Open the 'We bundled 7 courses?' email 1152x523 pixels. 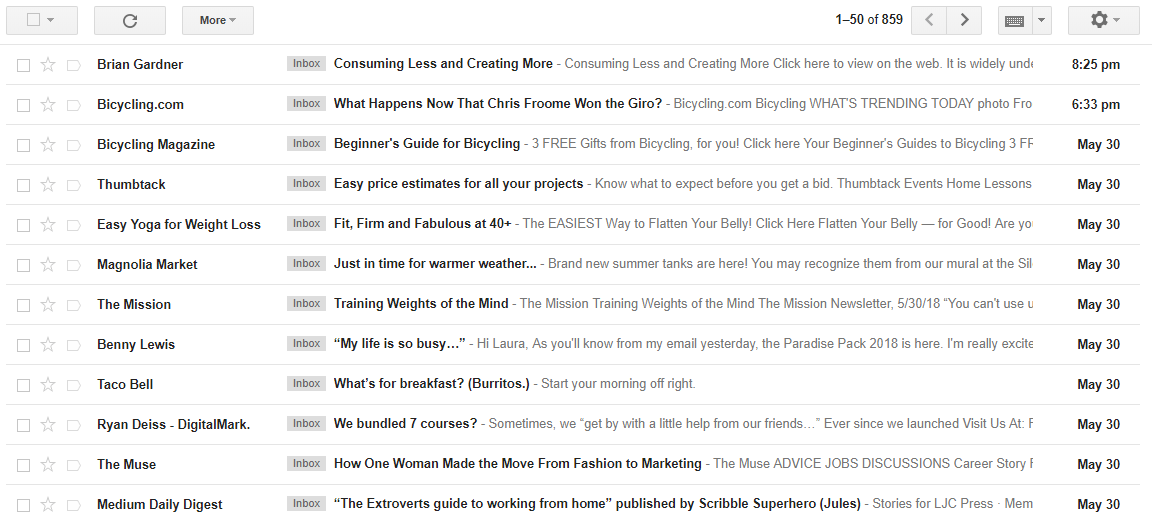pyautogui.click(x=406, y=424)
